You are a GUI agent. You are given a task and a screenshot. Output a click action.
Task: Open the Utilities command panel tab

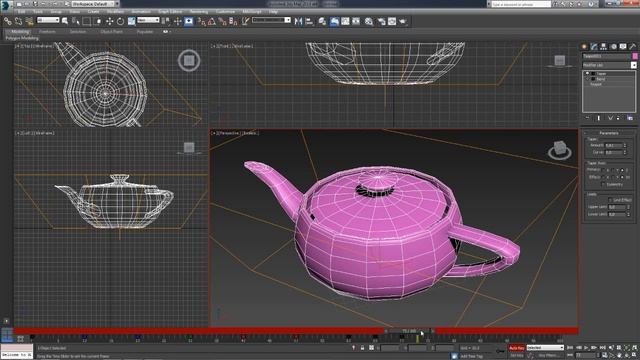click(x=633, y=47)
